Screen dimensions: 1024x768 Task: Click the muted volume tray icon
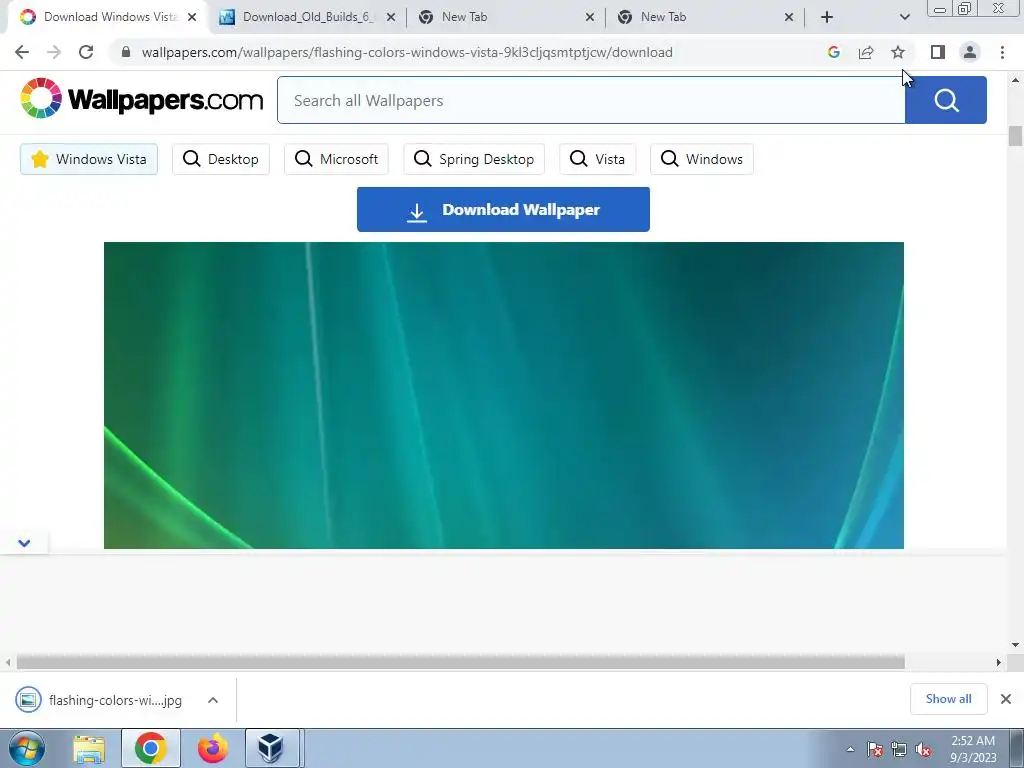pyautogui.click(x=923, y=749)
